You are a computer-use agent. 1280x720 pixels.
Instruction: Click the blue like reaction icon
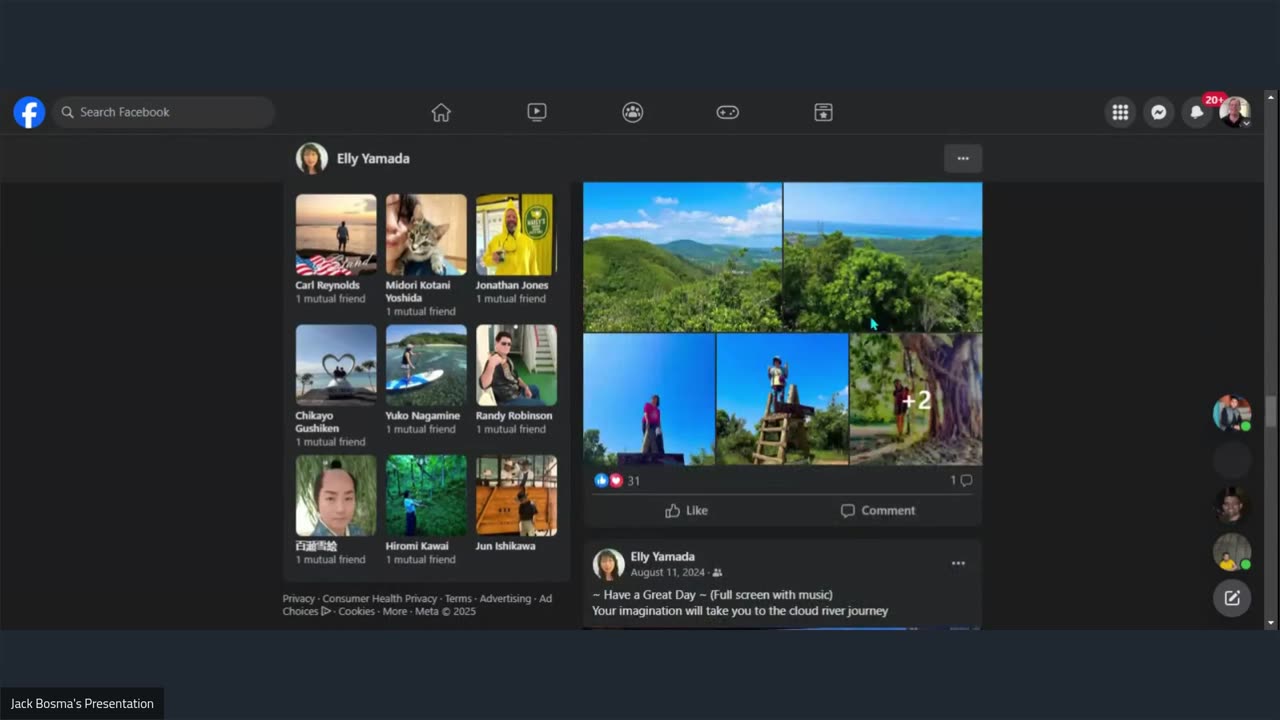click(601, 481)
